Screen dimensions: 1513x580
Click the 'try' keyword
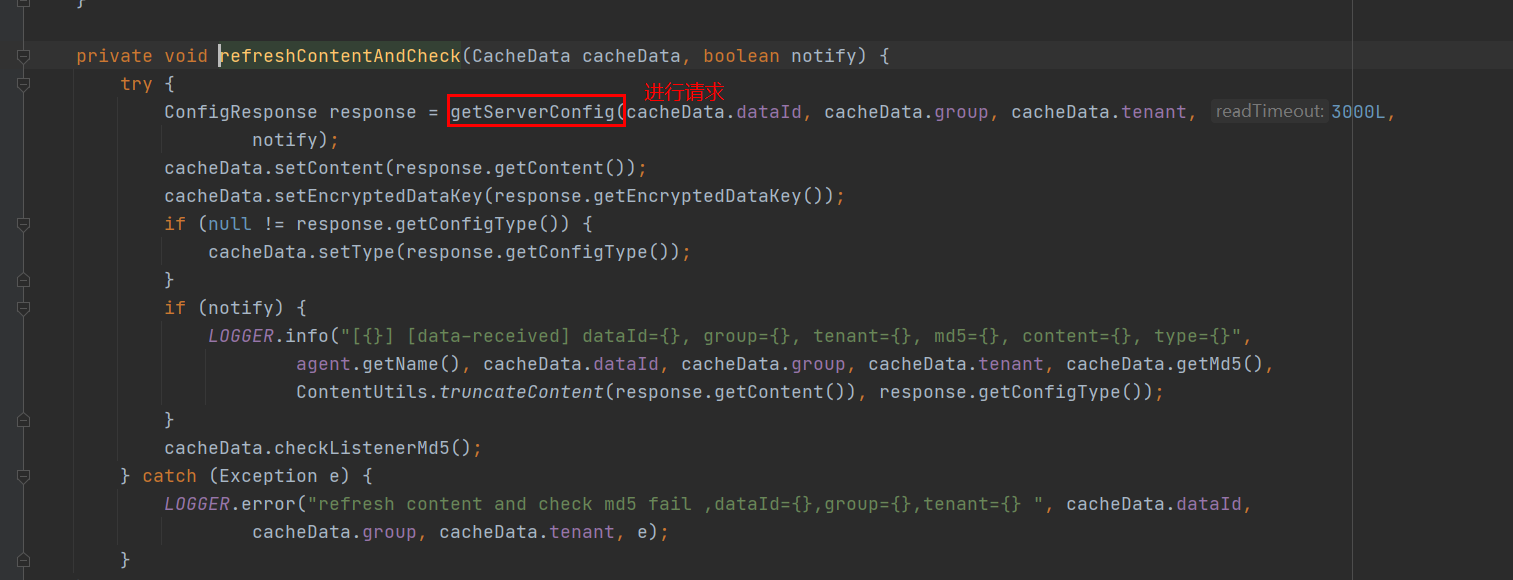(x=136, y=84)
